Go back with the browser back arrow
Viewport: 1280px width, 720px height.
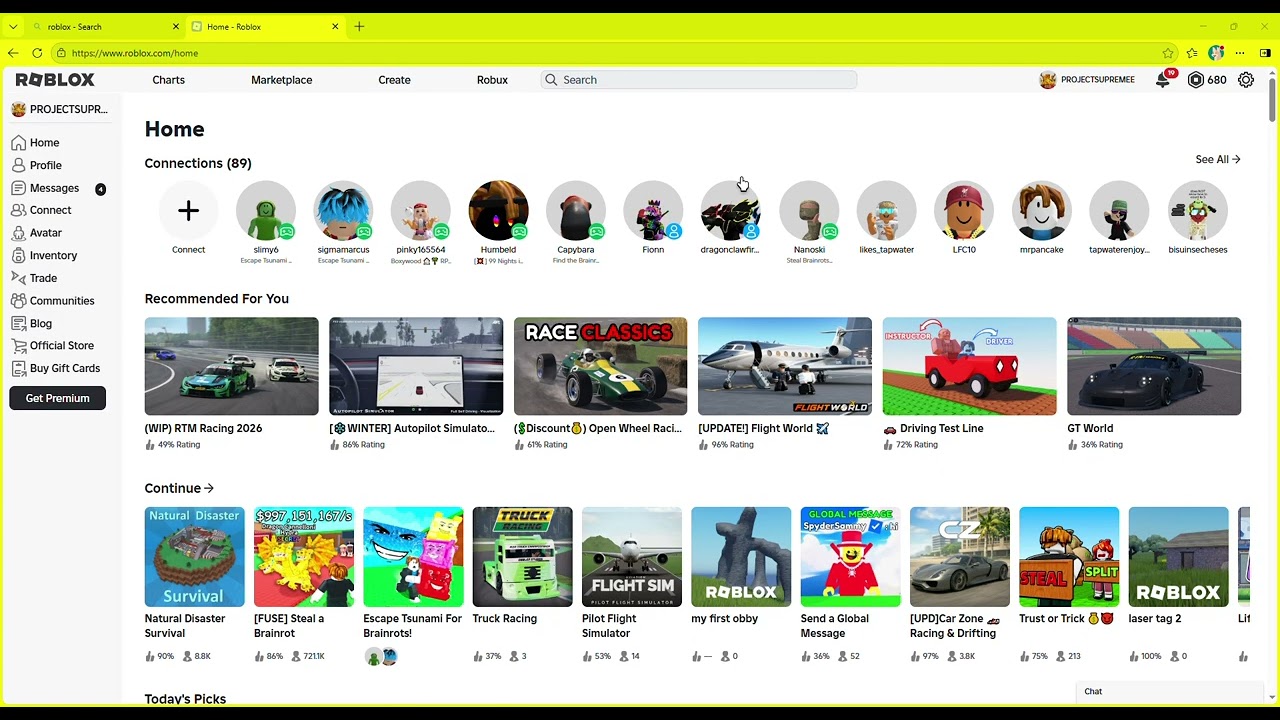[13, 53]
